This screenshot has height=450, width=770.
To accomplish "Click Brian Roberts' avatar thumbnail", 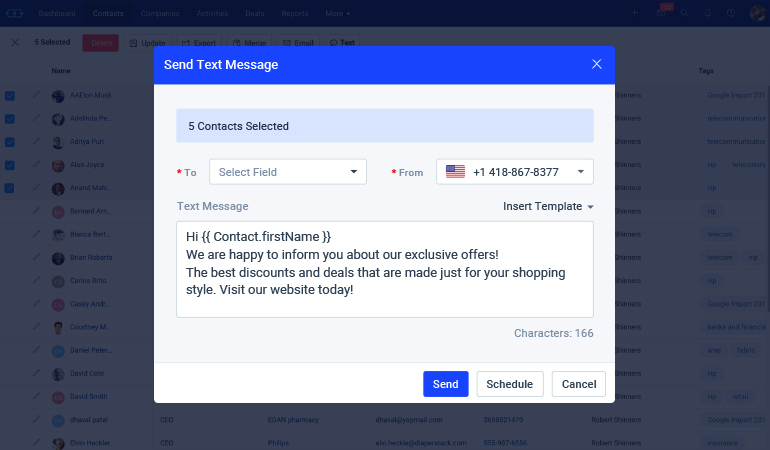I will tap(58, 258).
